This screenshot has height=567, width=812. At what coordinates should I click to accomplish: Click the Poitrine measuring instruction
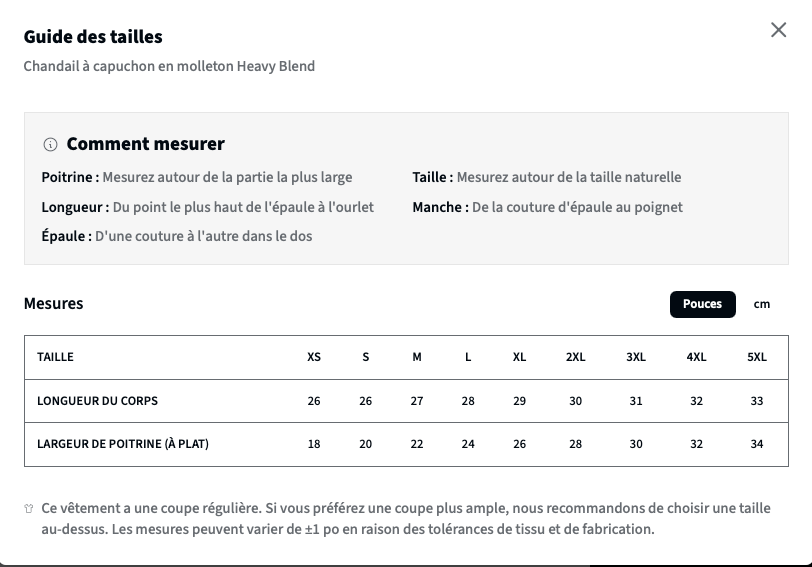(197, 177)
